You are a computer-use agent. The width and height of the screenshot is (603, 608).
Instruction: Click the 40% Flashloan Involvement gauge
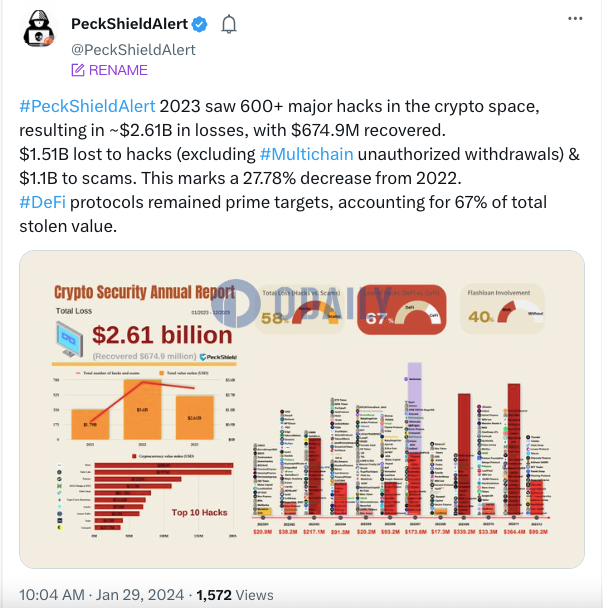click(502, 309)
